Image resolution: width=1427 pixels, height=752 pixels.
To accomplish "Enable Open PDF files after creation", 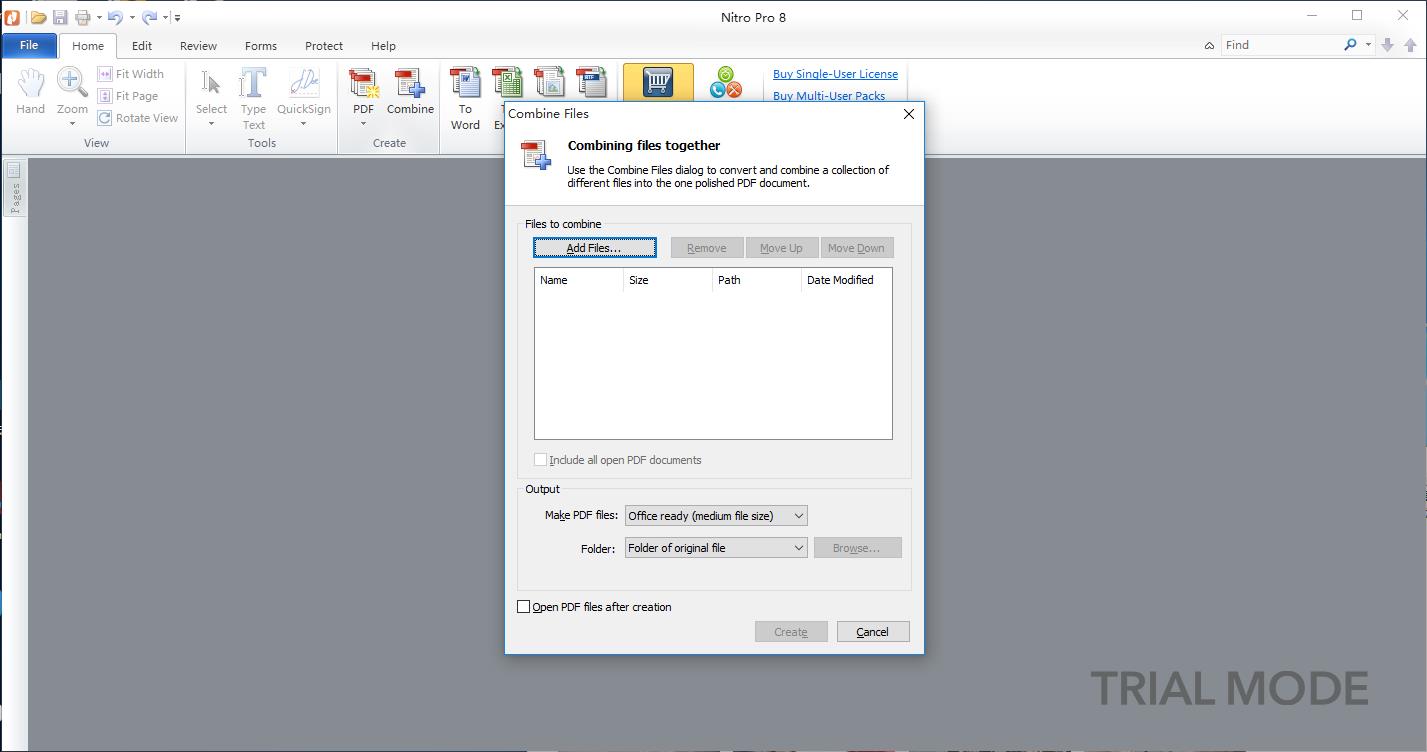I will pyautogui.click(x=523, y=607).
